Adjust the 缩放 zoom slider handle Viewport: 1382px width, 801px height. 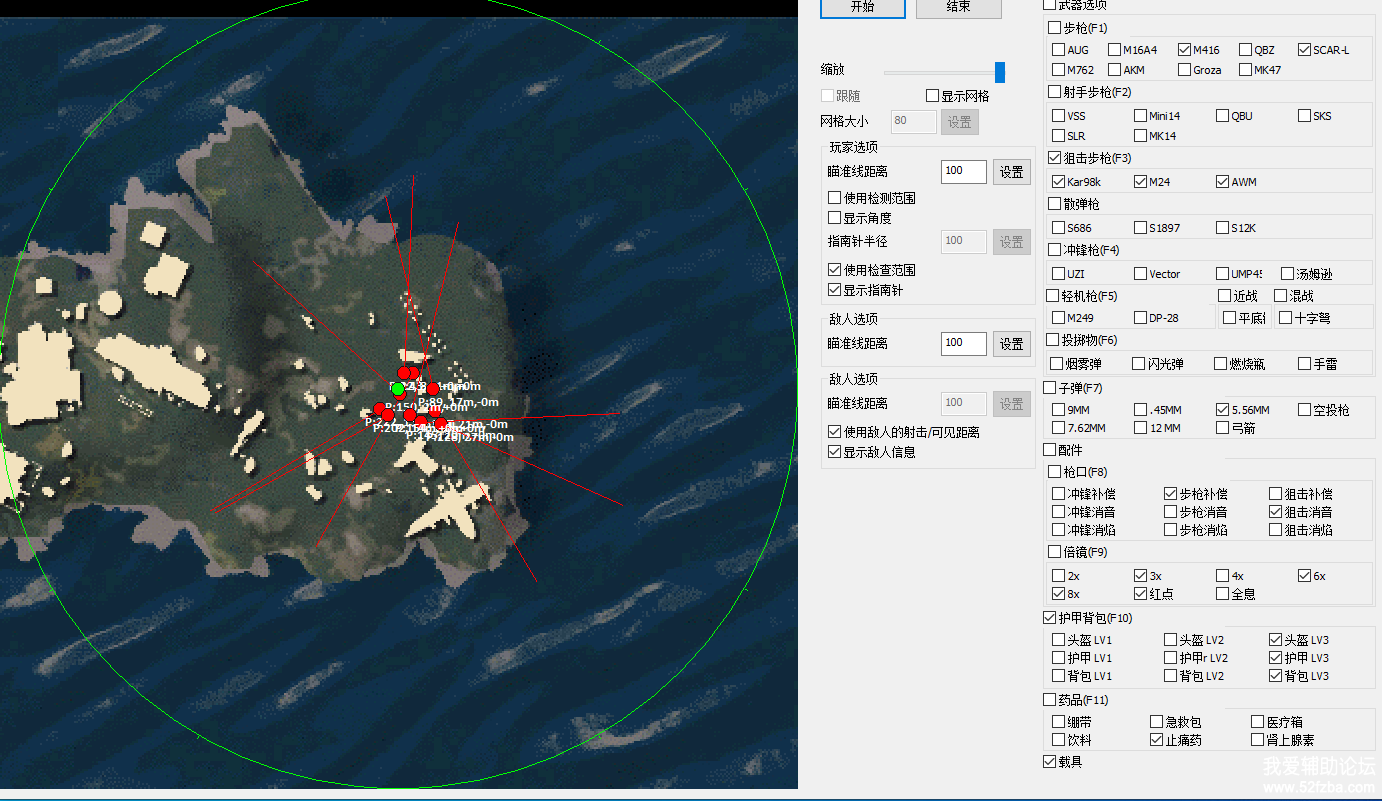[x=999, y=72]
